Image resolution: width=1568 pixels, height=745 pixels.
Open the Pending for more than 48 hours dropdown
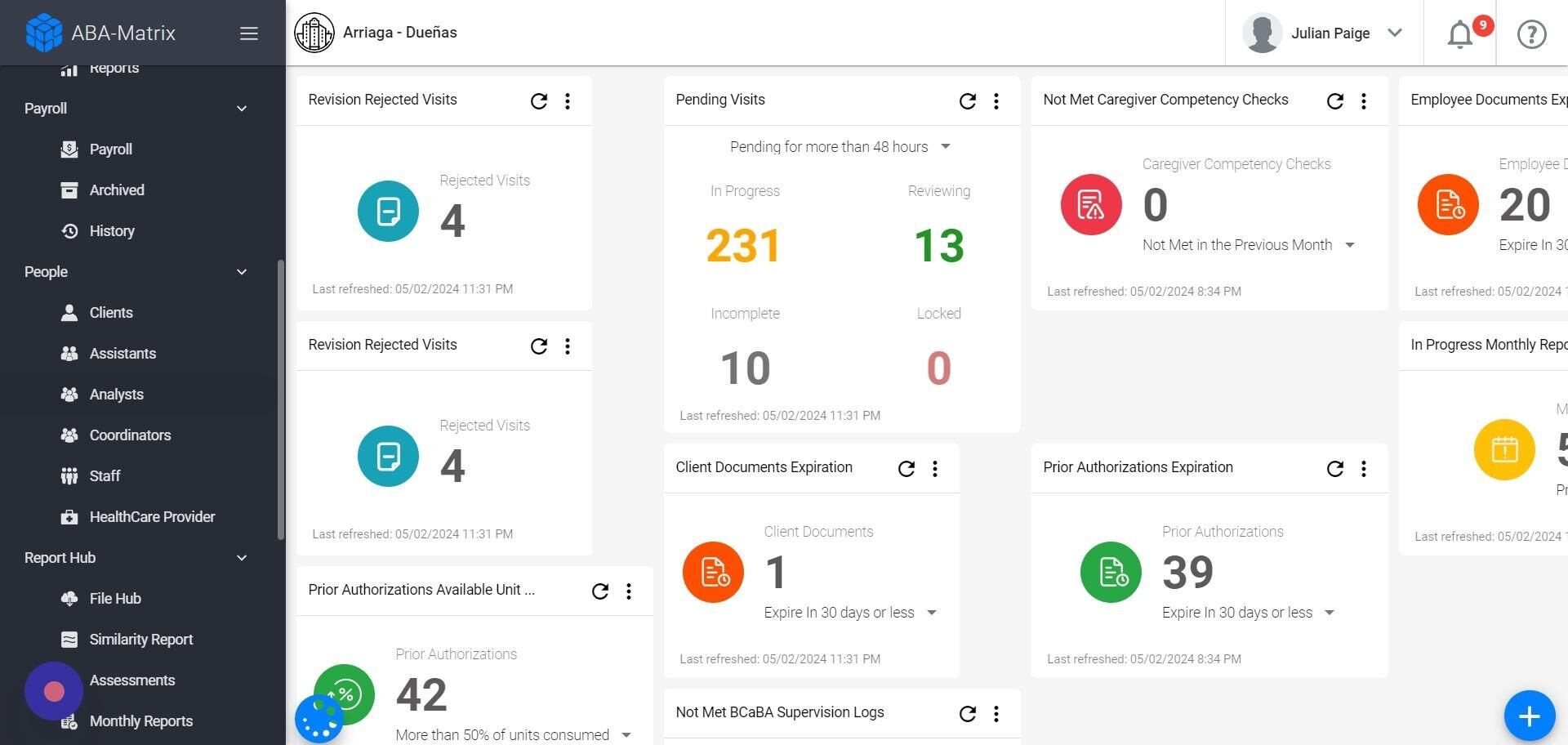pos(840,147)
